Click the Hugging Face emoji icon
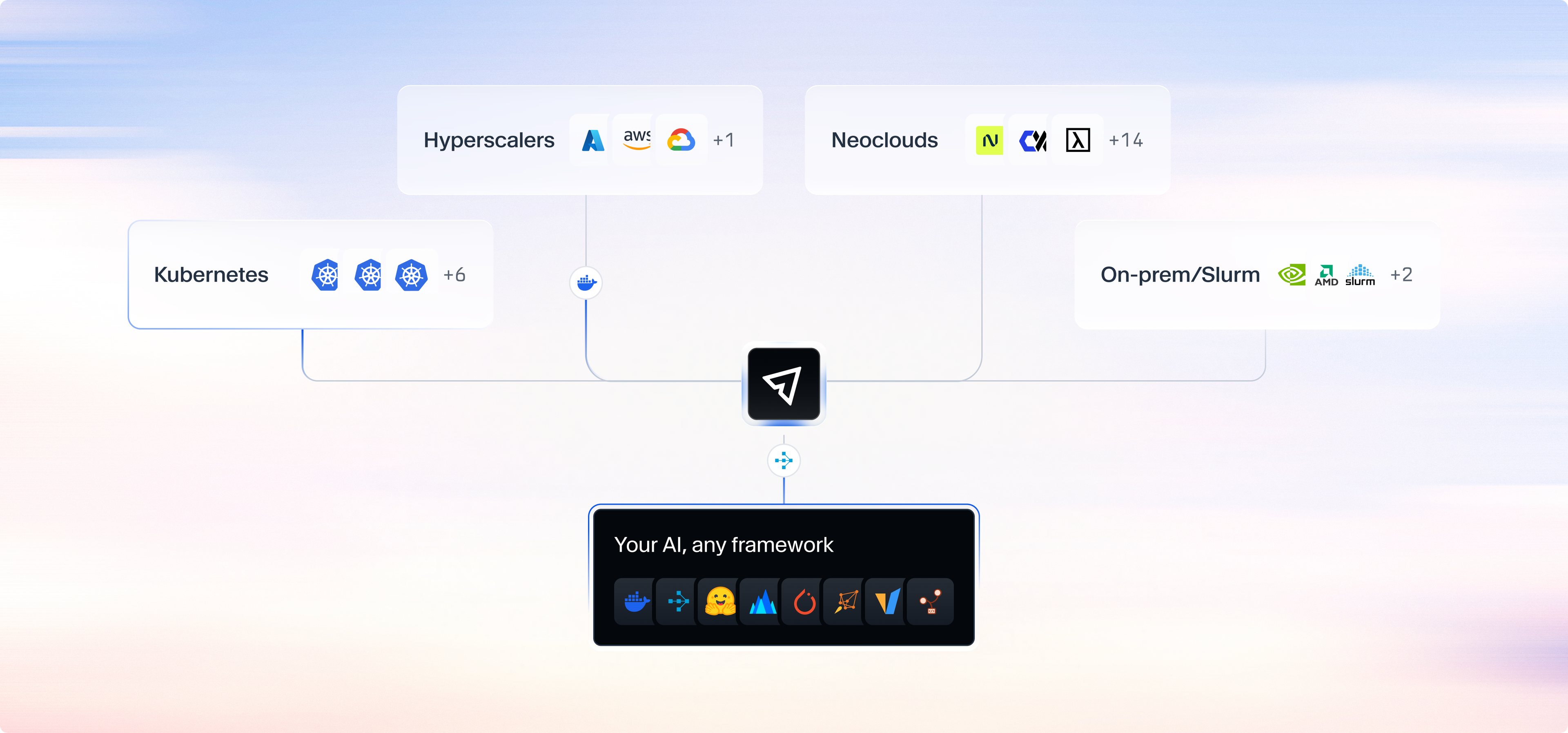This screenshot has width=1568, height=733. click(720, 602)
